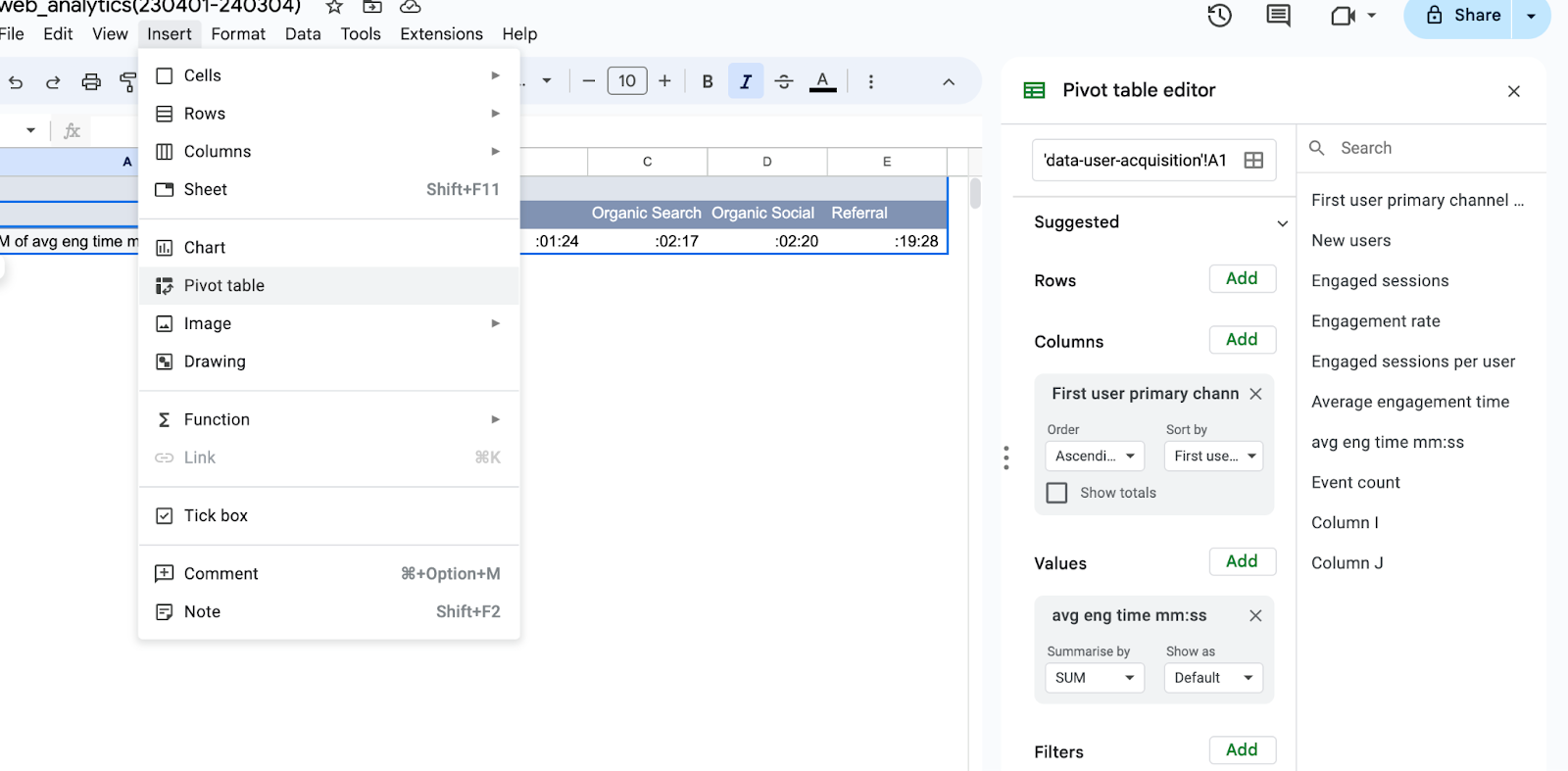Open the toolbar's three-dot more options
1568x771 pixels.
tap(870, 82)
